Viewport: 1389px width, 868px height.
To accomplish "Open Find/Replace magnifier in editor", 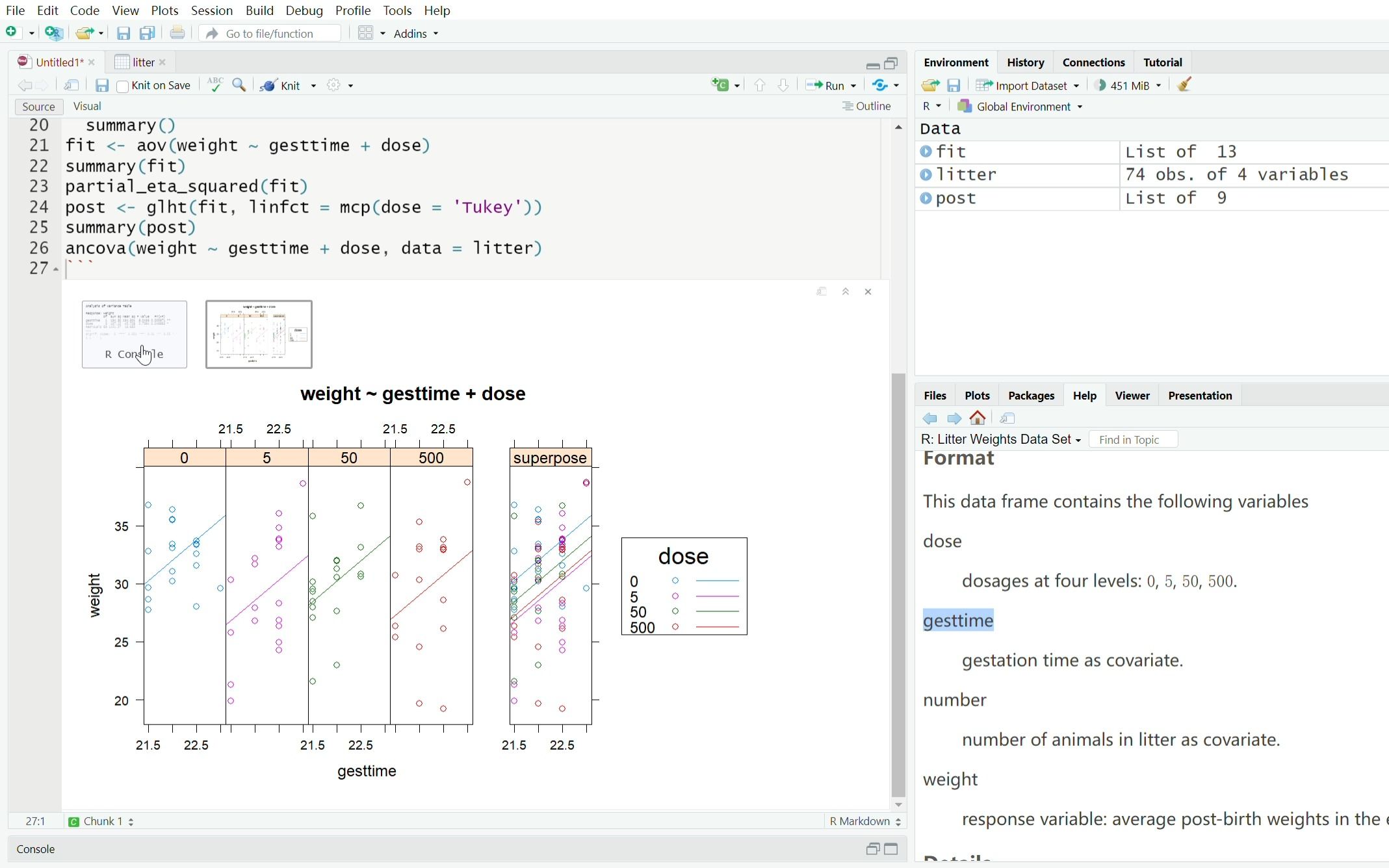I will (239, 85).
